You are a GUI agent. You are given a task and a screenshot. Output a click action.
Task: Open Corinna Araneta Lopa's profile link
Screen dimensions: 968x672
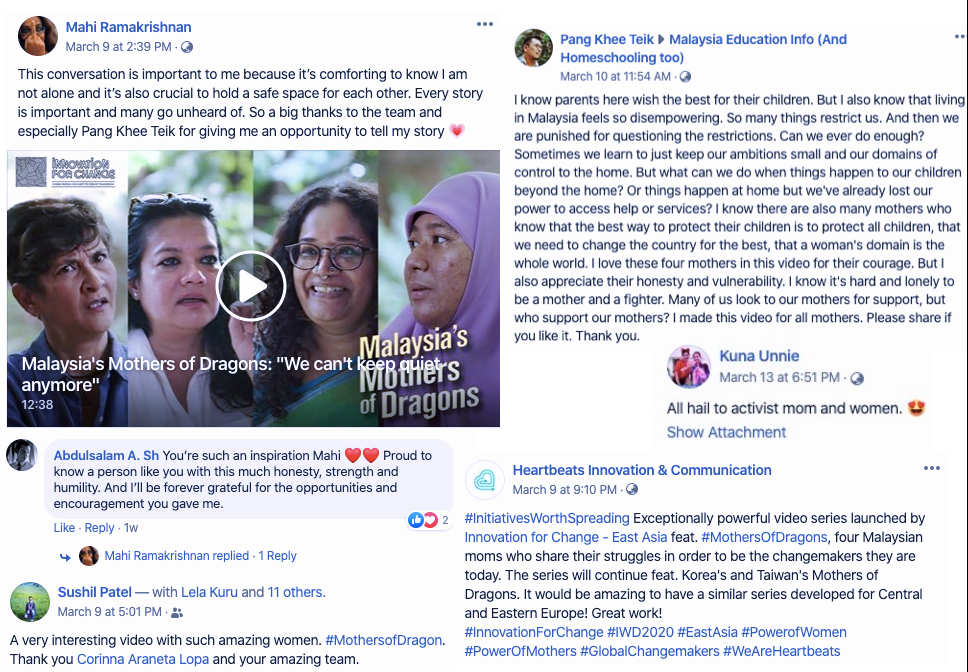[x=143, y=659]
